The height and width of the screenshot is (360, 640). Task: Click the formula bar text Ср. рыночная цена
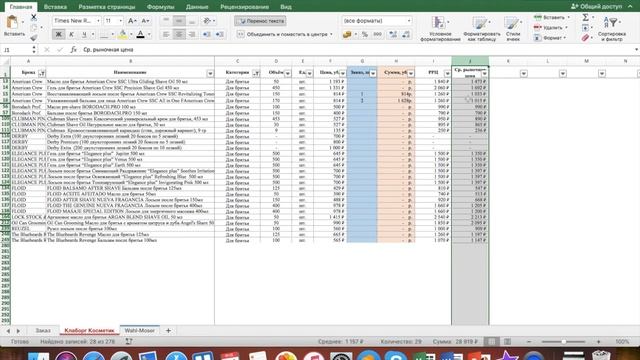108,49
